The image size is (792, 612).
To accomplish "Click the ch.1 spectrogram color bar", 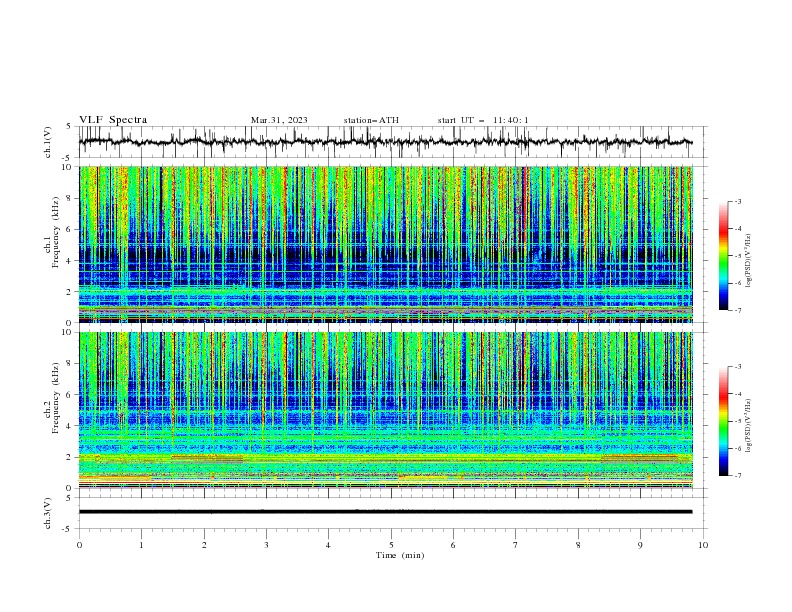I will point(723,256).
